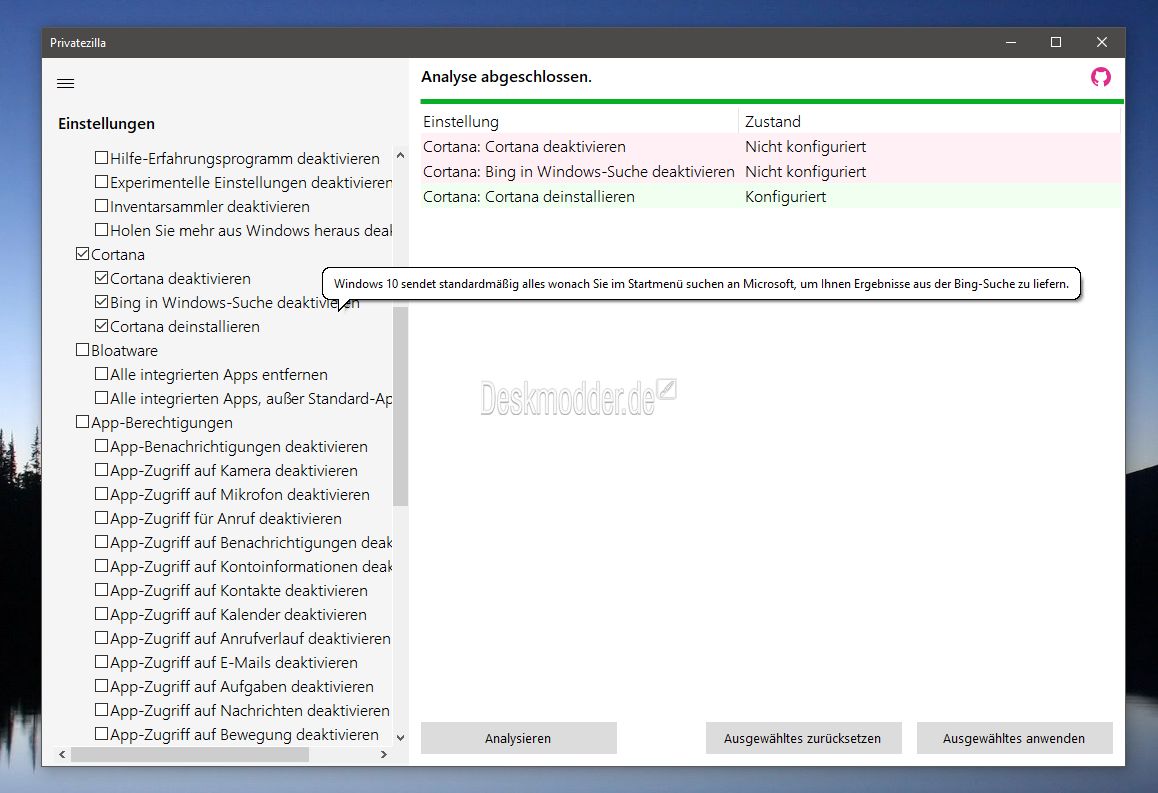Screen dimensions: 1158x793
Task: Check the Bloatware category checkbox
Action: point(83,350)
